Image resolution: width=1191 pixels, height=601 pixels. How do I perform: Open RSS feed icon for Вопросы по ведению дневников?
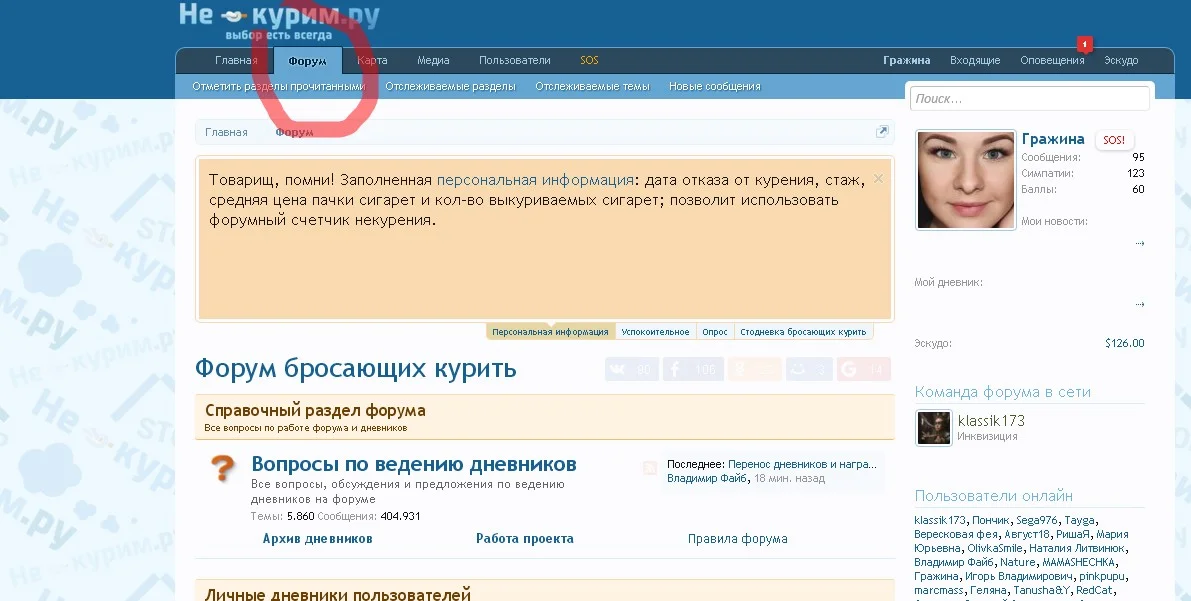coord(649,467)
